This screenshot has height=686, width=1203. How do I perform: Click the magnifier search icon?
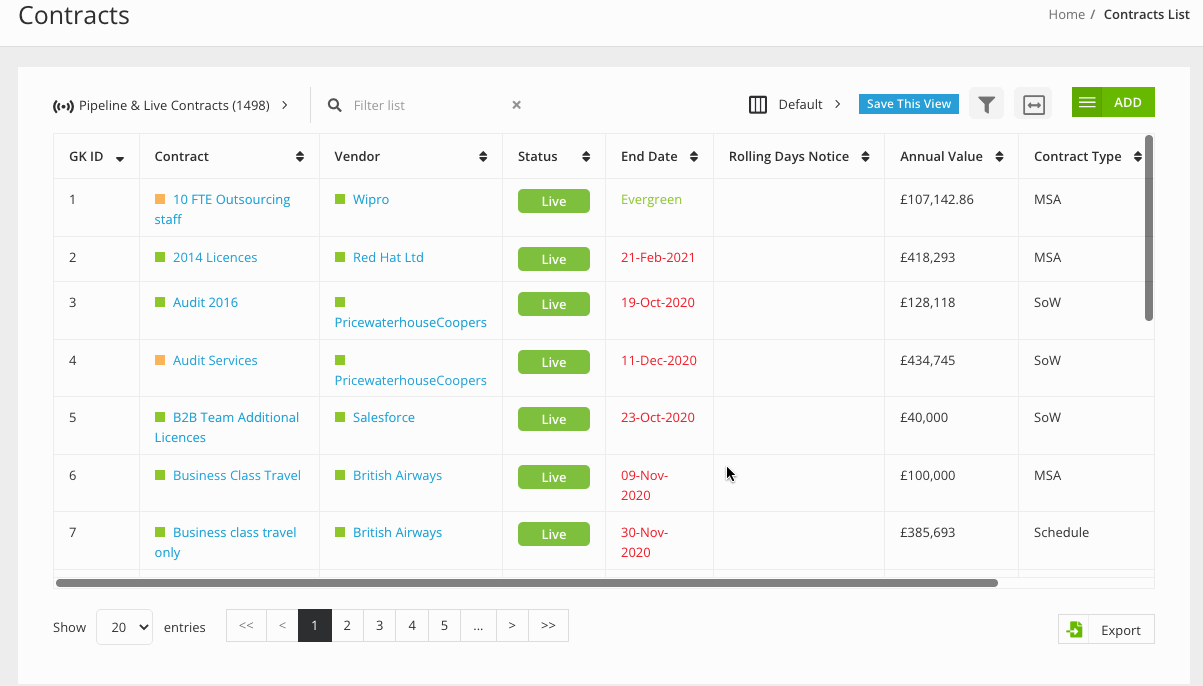tap(335, 105)
